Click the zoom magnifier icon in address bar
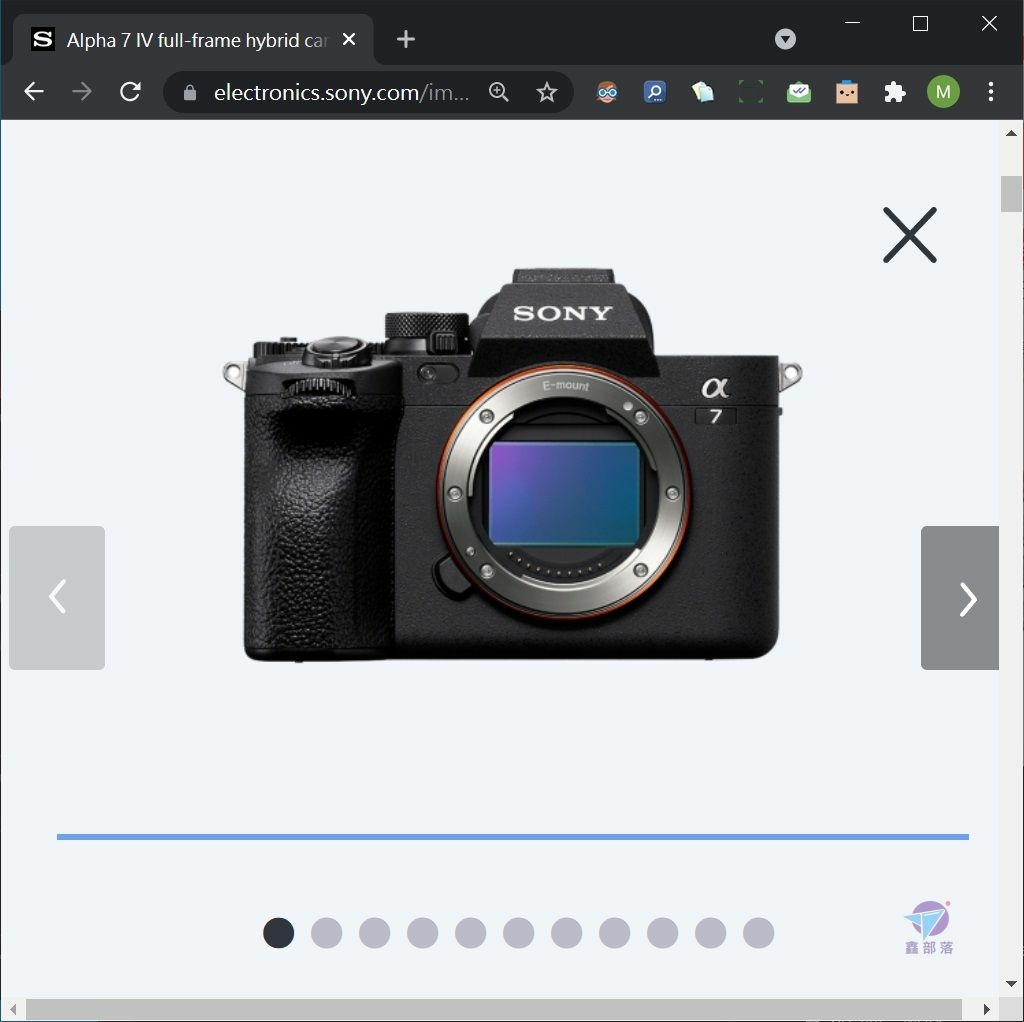1024x1022 pixels. coord(499,92)
